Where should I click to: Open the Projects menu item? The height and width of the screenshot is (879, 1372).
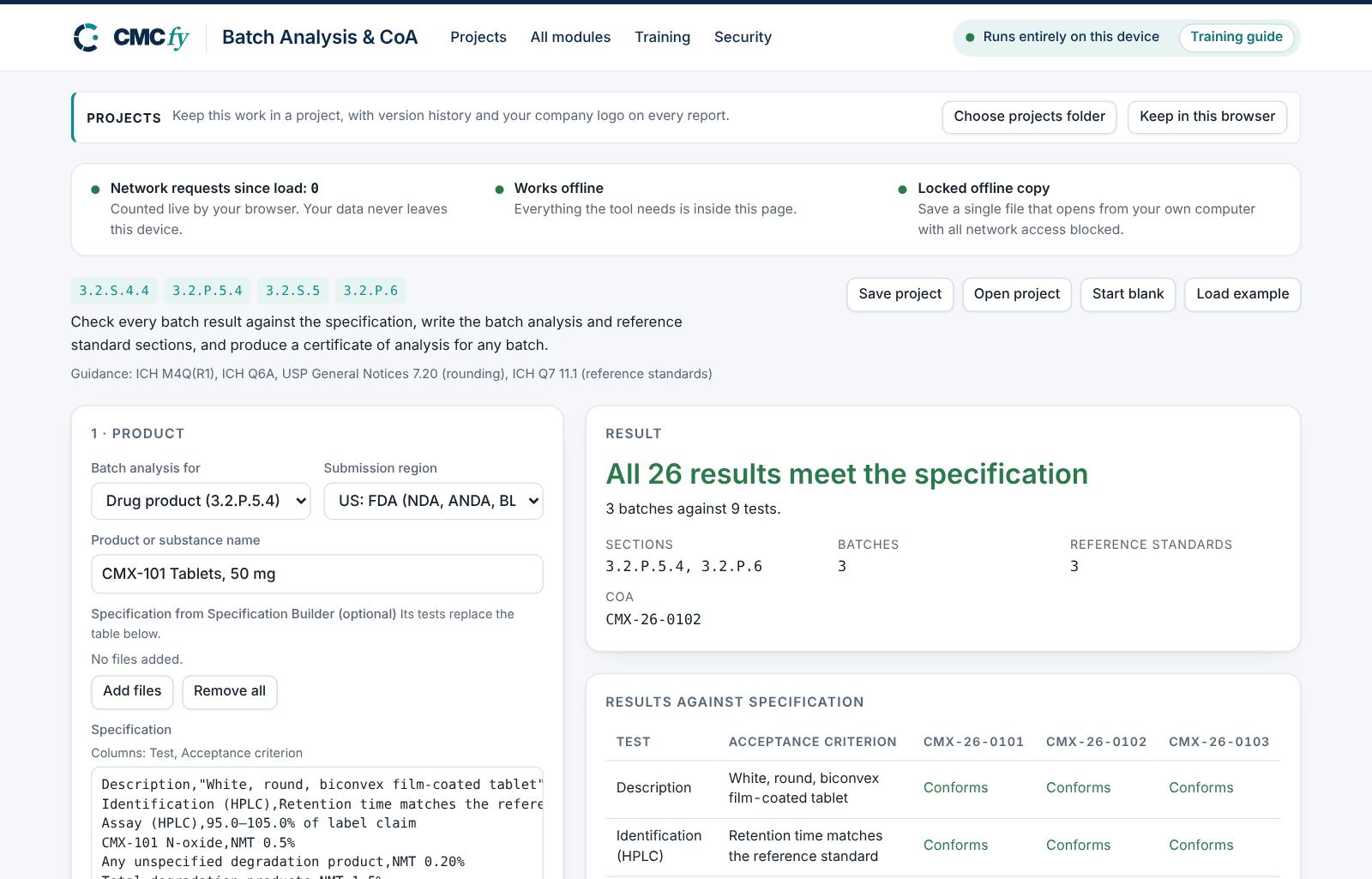tap(478, 37)
